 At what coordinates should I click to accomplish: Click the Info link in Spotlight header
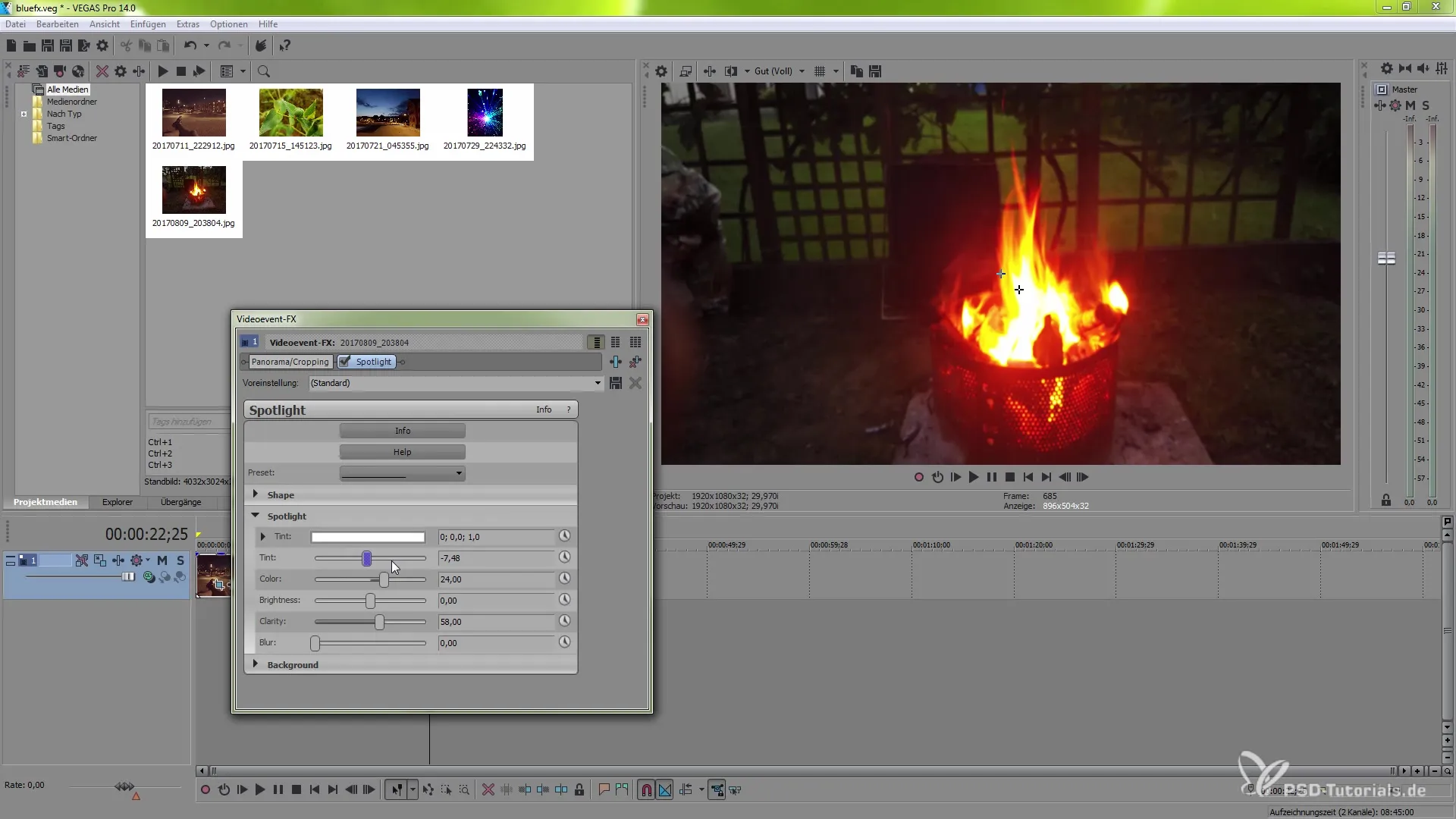[x=544, y=409]
